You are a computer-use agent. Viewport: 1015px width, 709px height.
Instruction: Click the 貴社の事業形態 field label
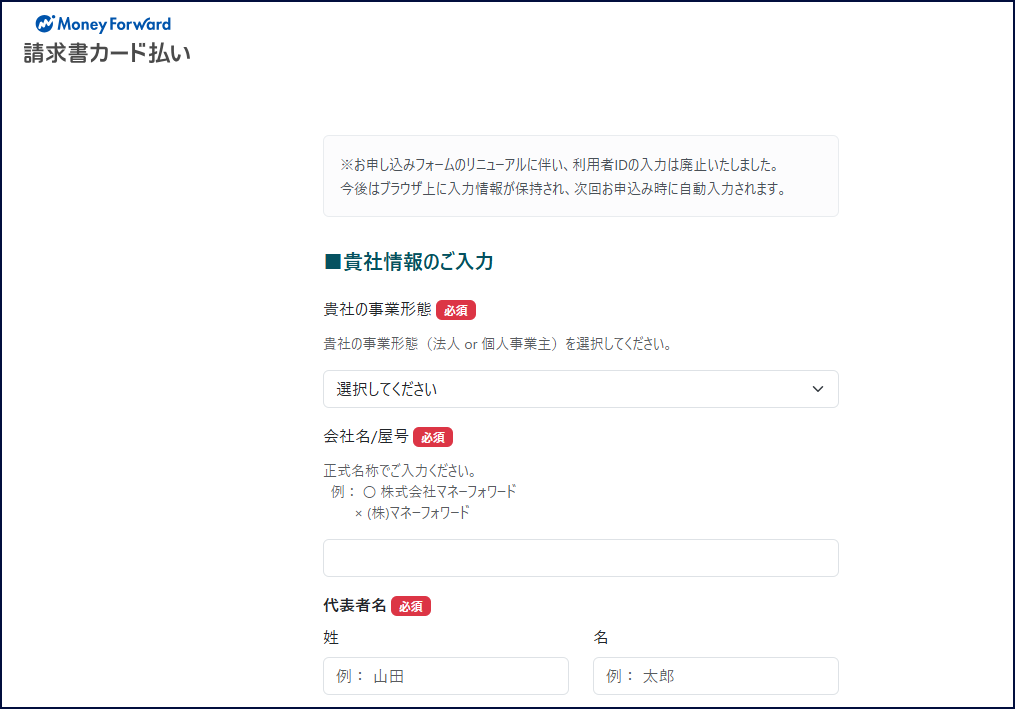pyautogui.click(x=377, y=310)
